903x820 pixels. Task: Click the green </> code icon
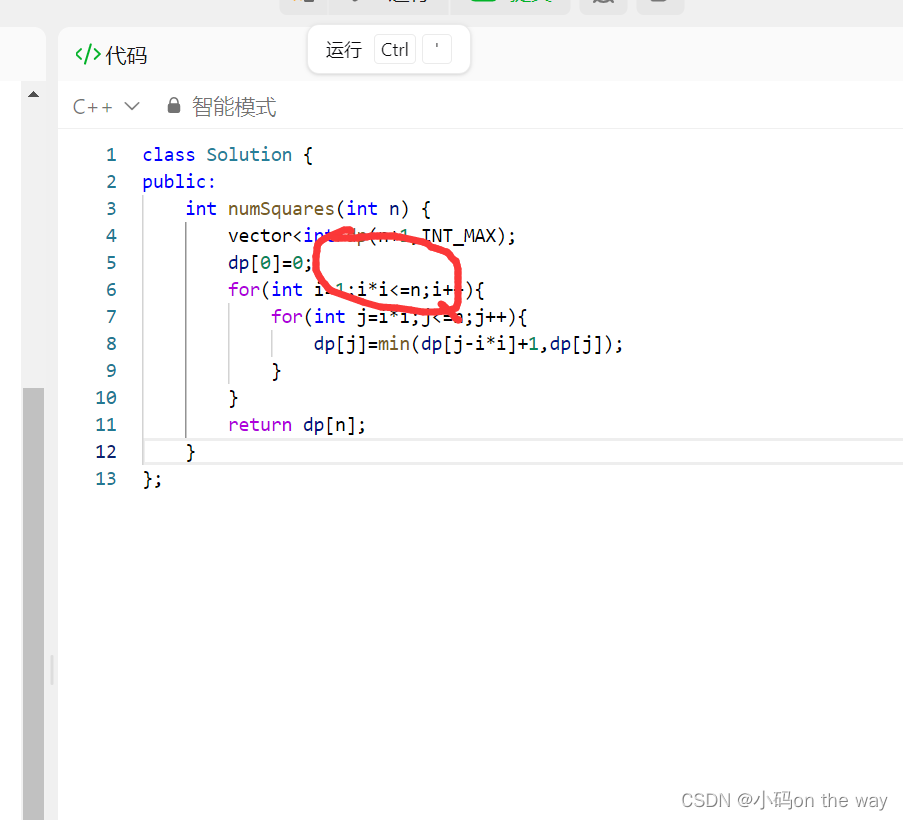pyautogui.click(x=88, y=55)
